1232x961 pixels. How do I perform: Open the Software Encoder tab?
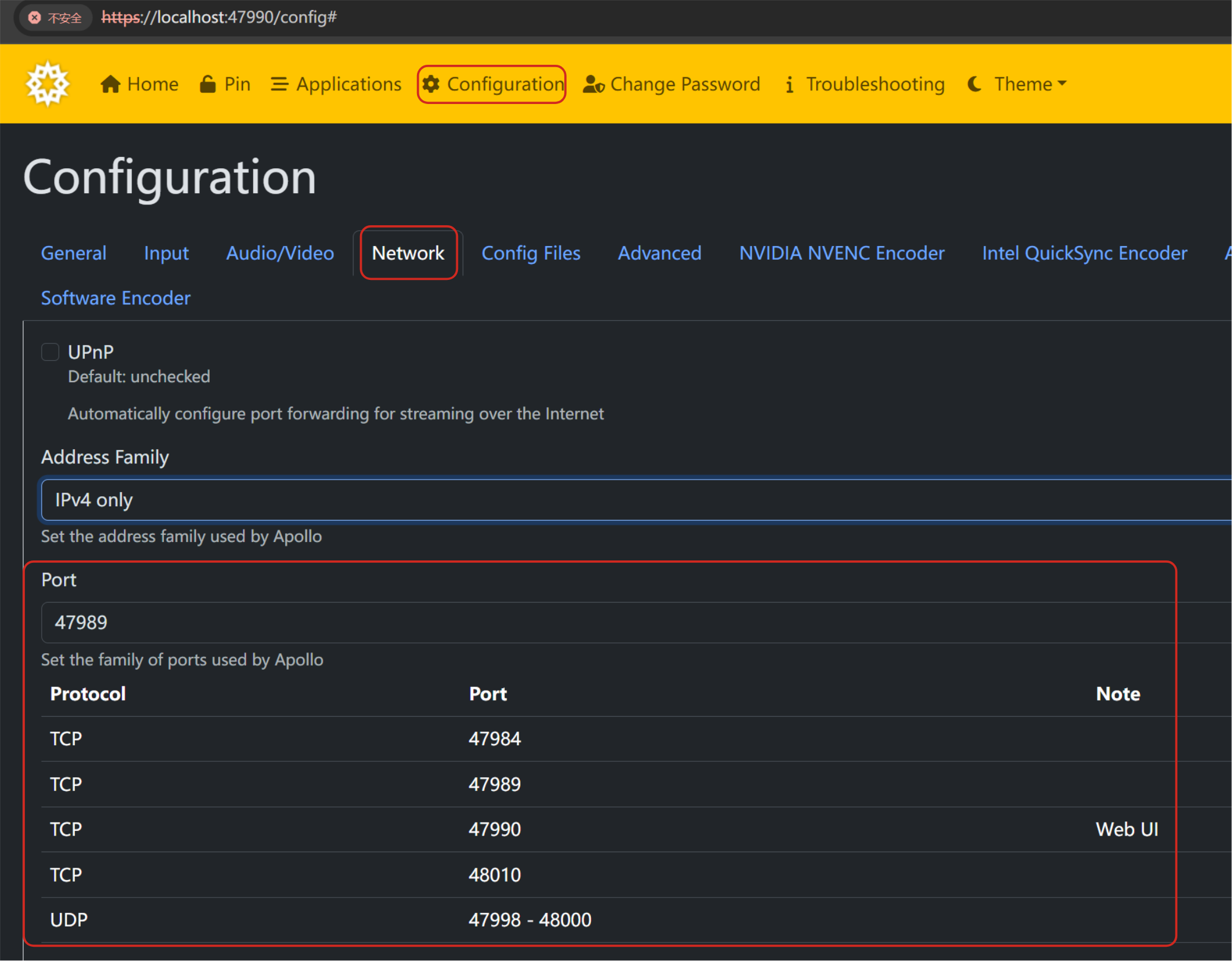tap(116, 298)
